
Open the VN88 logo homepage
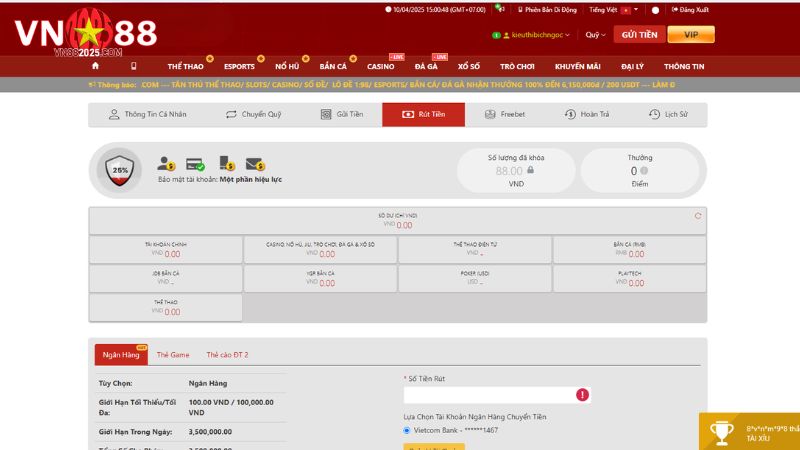[86, 33]
